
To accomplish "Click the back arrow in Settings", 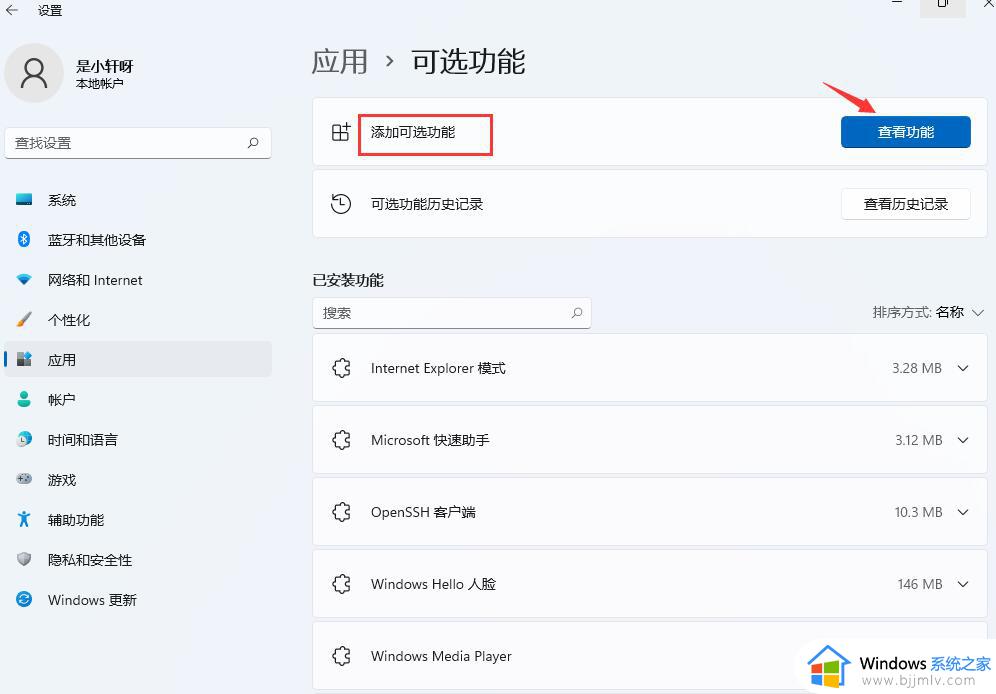I will pyautogui.click(x=11, y=10).
